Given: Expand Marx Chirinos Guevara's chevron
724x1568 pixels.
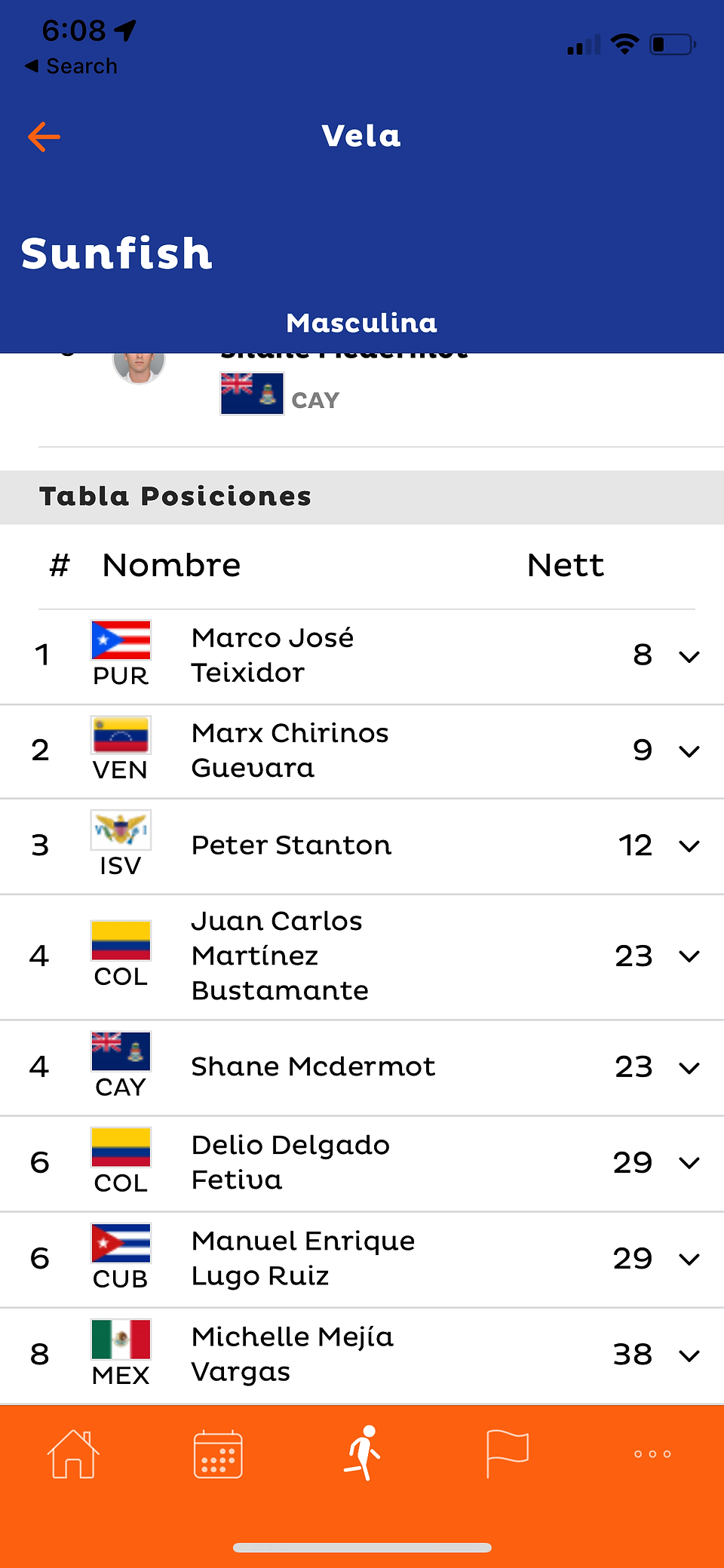Looking at the screenshot, I should pos(689,751).
